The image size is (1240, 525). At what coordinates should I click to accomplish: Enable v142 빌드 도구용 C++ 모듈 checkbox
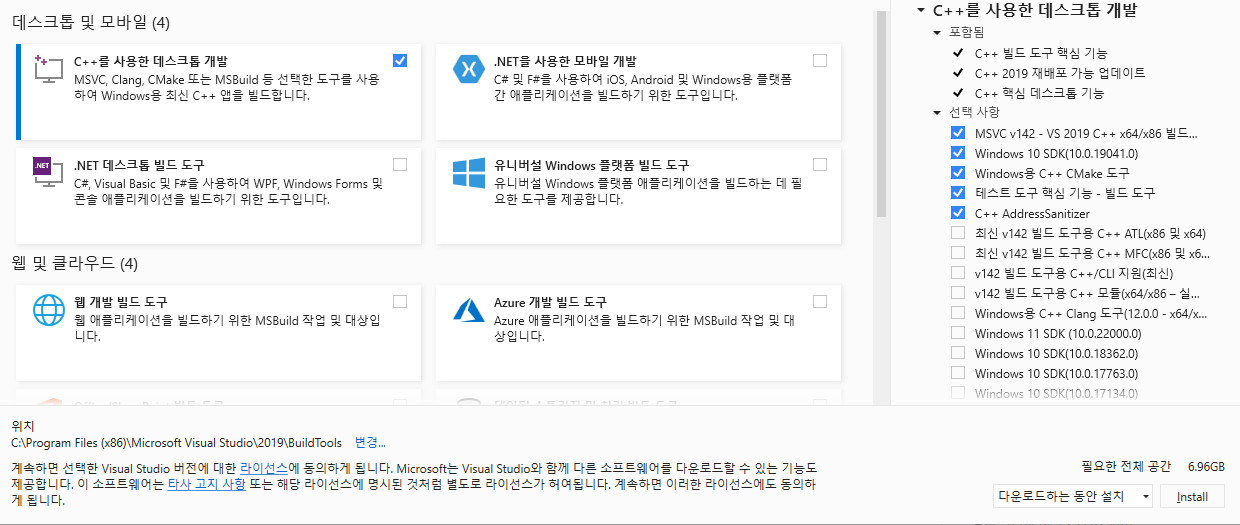958,293
